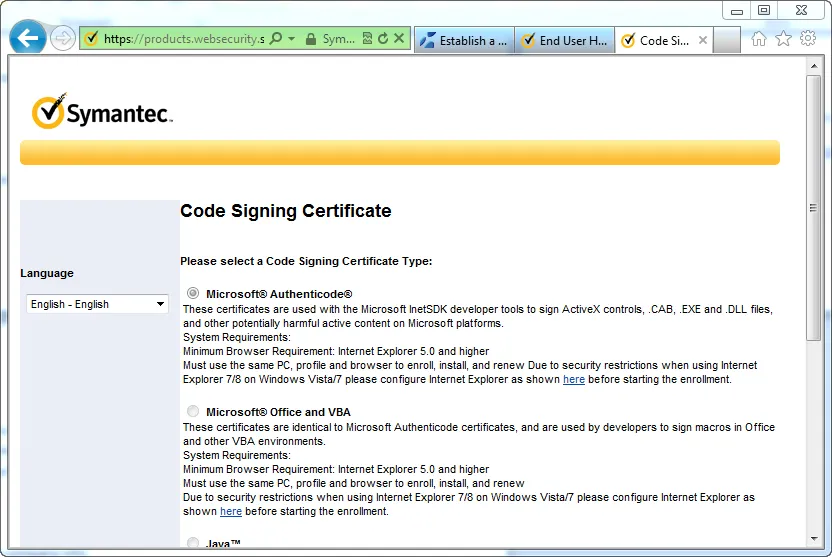Open a new blank tab
This screenshot has width=832, height=557.
726,40
